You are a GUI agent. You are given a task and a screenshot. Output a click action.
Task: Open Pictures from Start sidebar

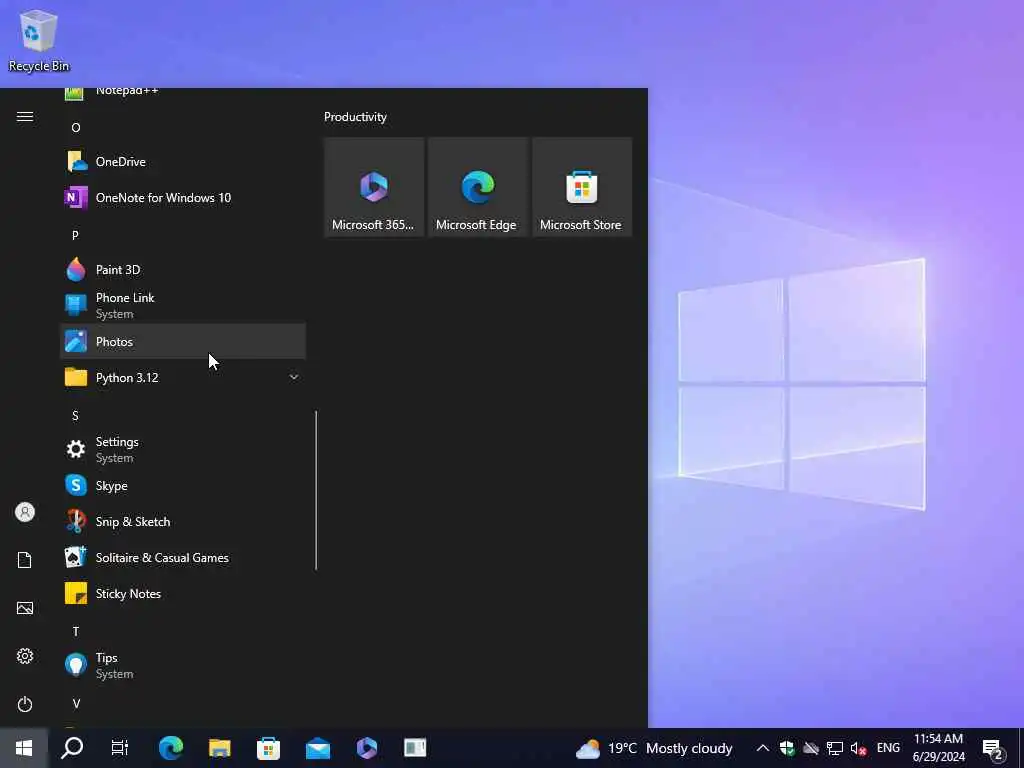click(25, 608)
